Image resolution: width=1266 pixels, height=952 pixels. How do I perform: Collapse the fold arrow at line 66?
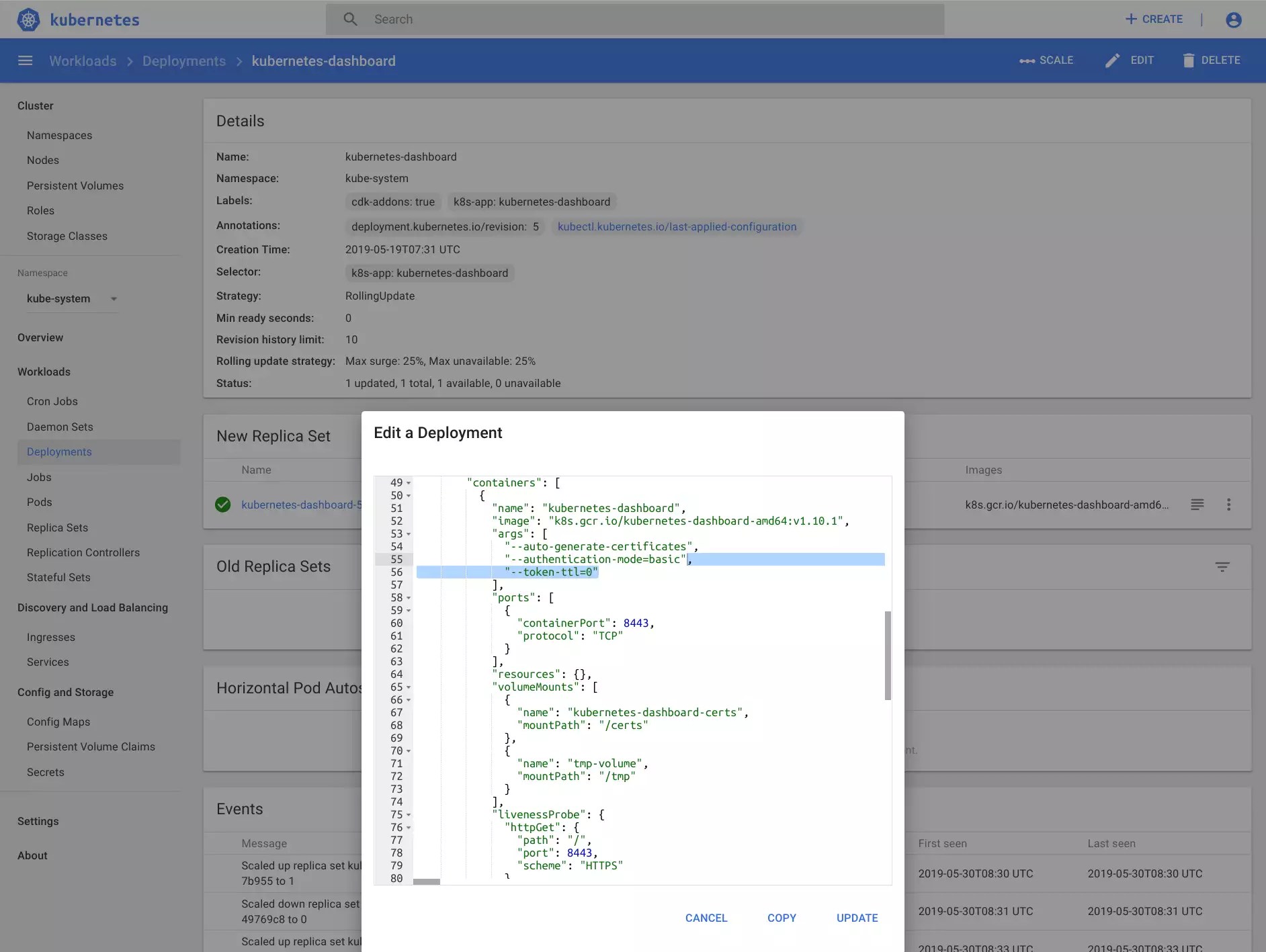[x=409, y=700]
